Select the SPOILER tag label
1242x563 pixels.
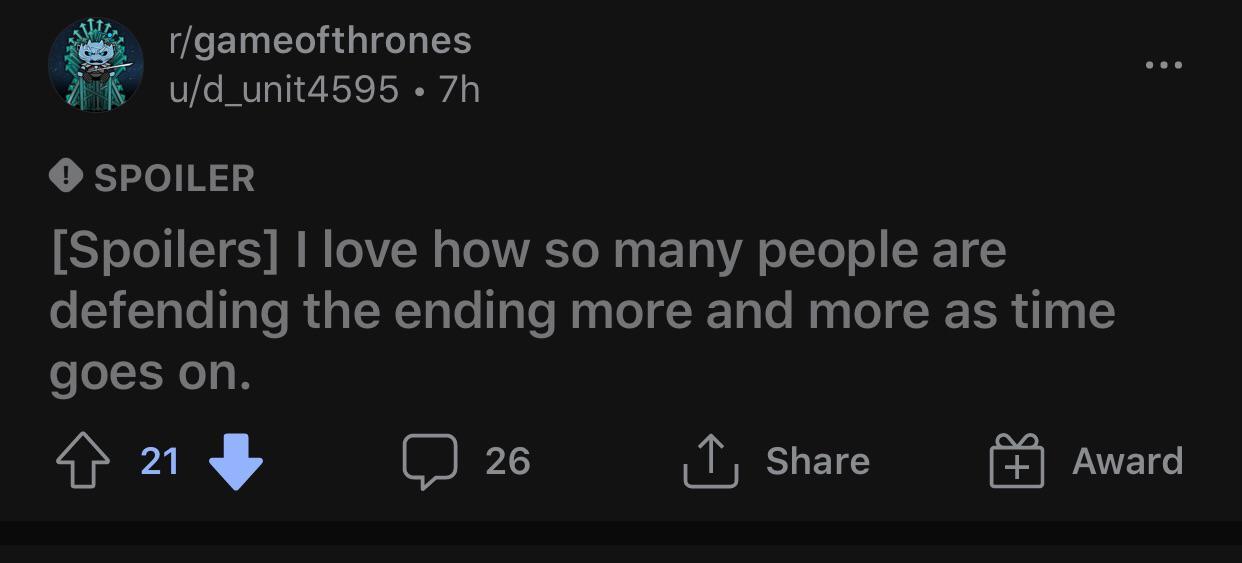[174, 179]
